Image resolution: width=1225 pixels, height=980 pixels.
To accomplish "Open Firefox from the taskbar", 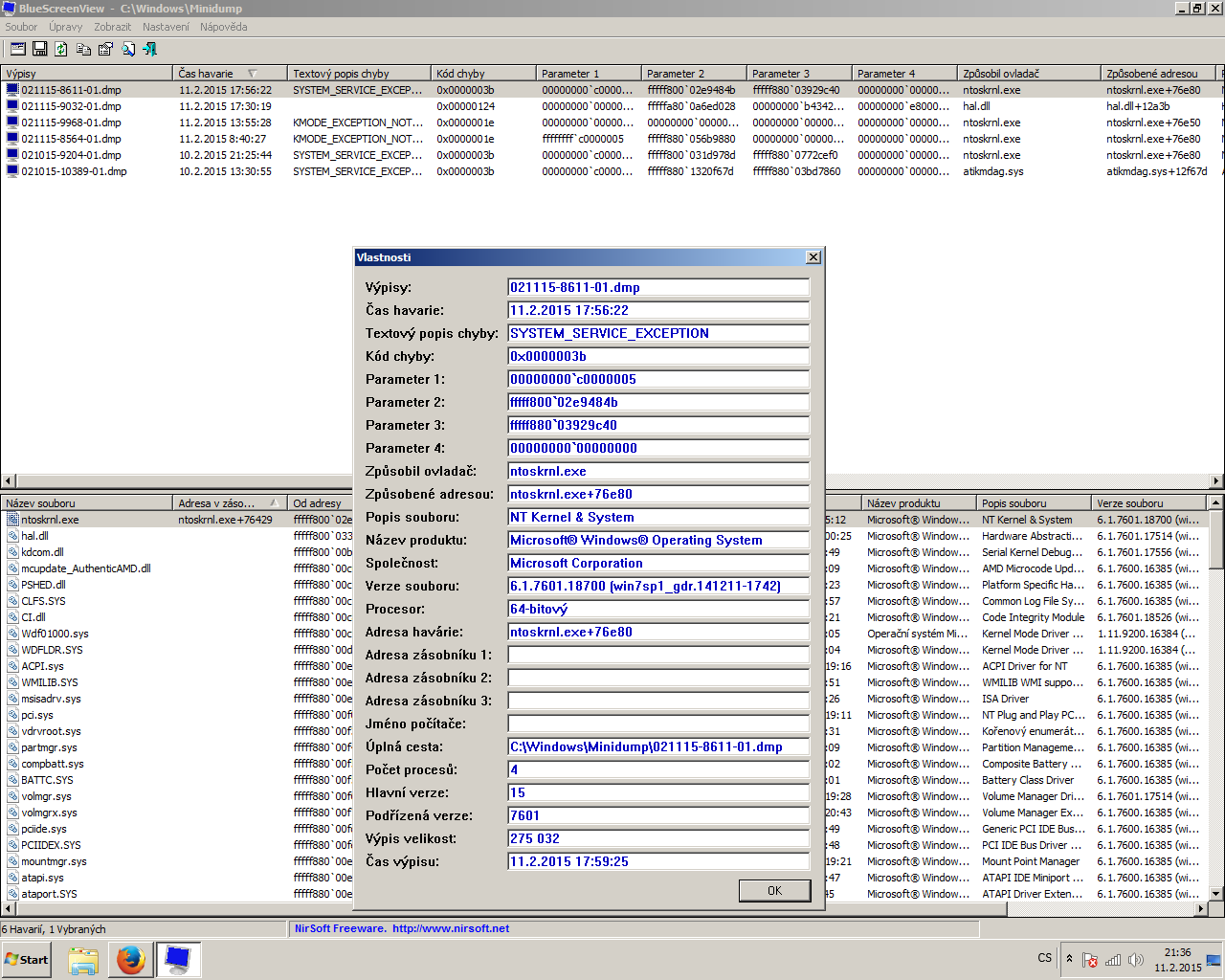I will coord(131,959).
